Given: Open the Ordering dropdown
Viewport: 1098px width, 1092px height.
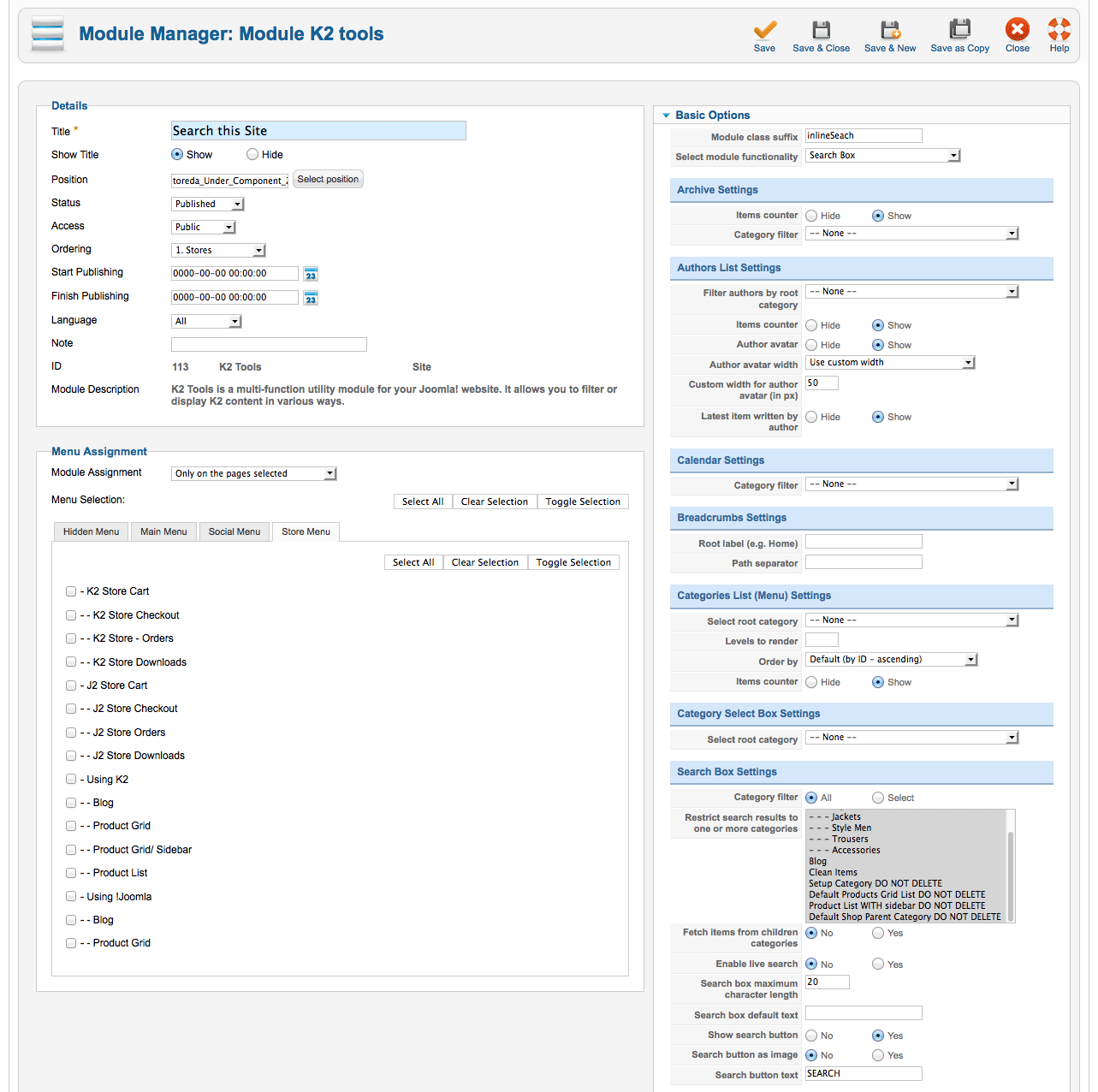Looking at the screenshot, I should coord(219,251).
